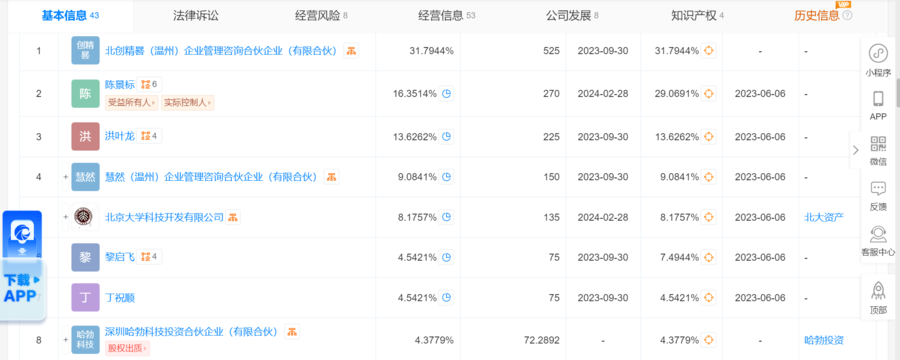The image size is (900, 360).
Task: Click the 陈 green avatar tile
Action: [85, 94]
